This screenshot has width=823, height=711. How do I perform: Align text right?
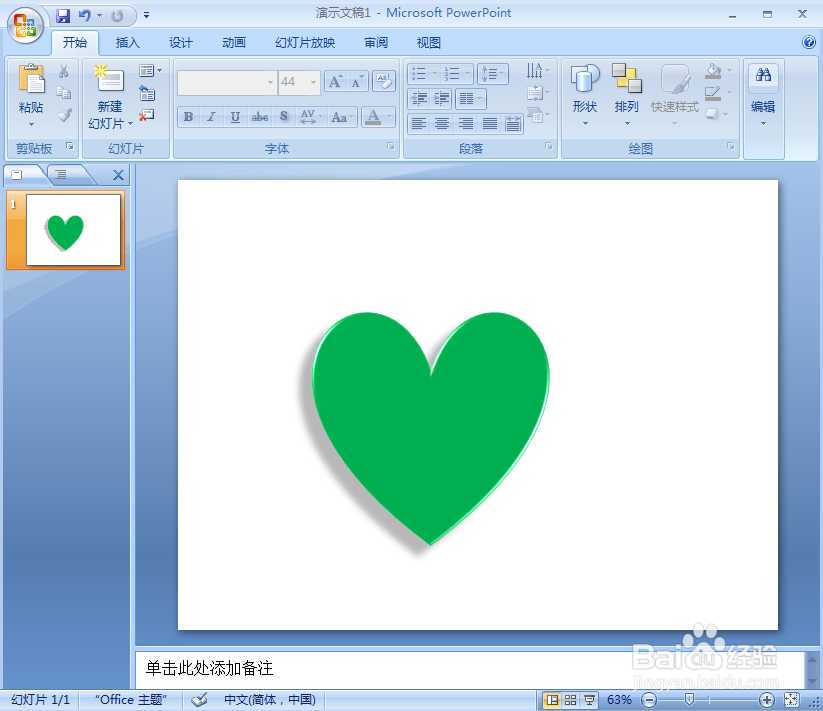pyautogui.click(x=466, y=124)
